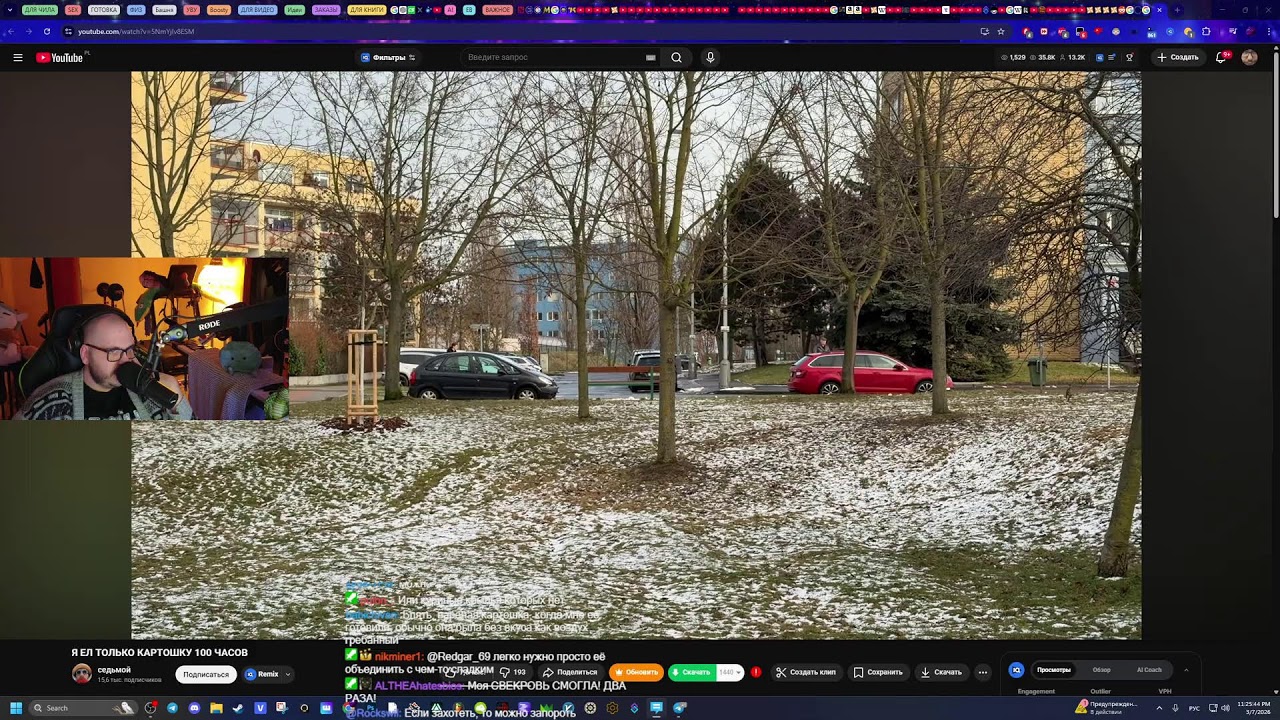This screenshot has height=720, width=1280.
Task: Open Telegram from the taskbar
Action: click(x=172, y=708)
